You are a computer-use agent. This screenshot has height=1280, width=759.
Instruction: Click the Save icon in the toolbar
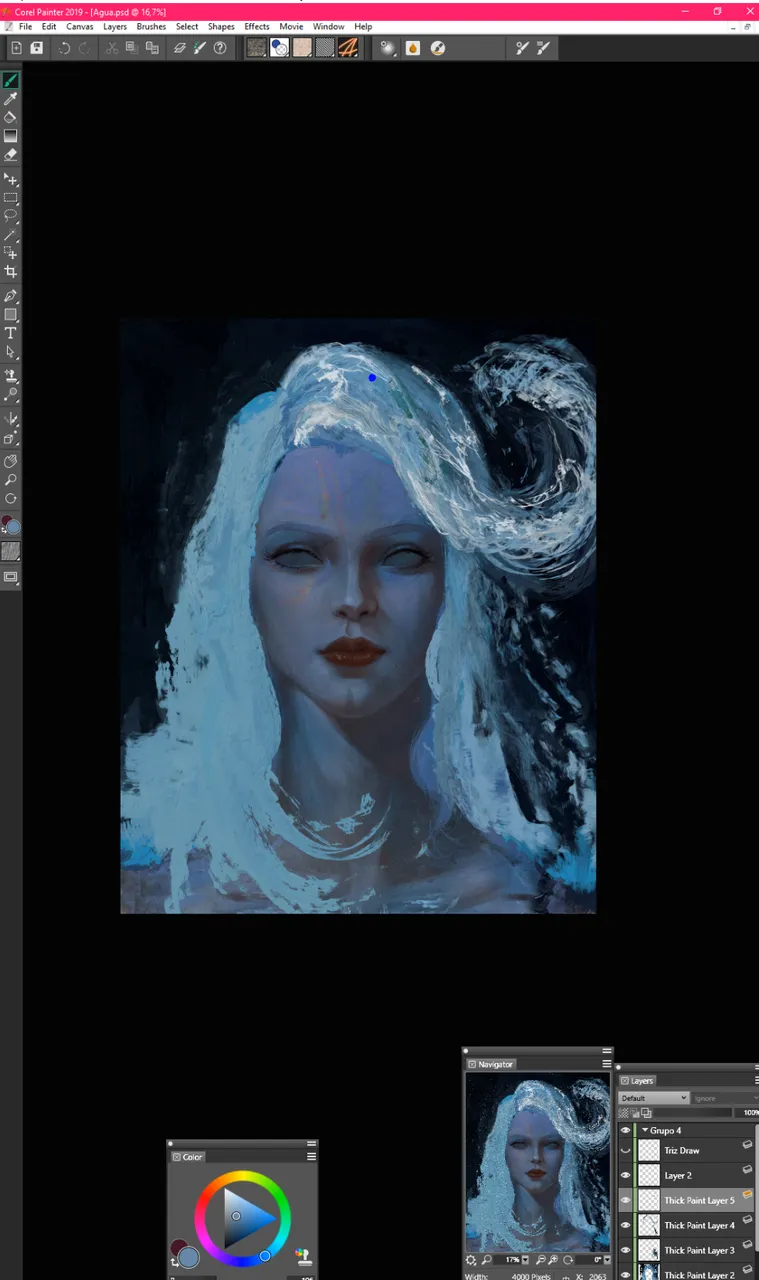pos(37,48)
